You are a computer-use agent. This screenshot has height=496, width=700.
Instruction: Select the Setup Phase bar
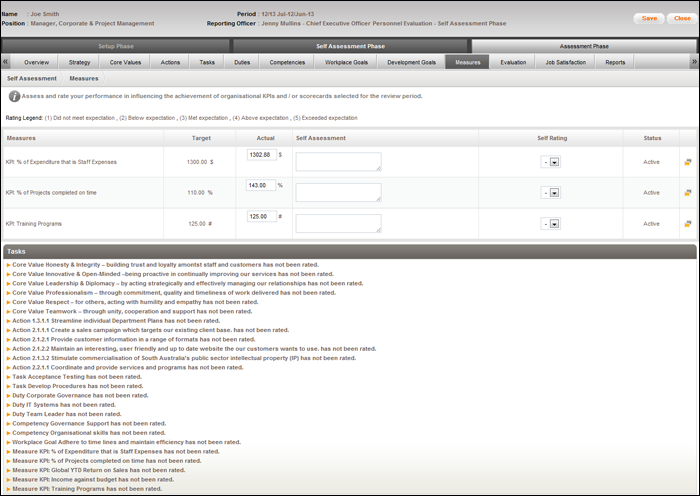(116, 46)
